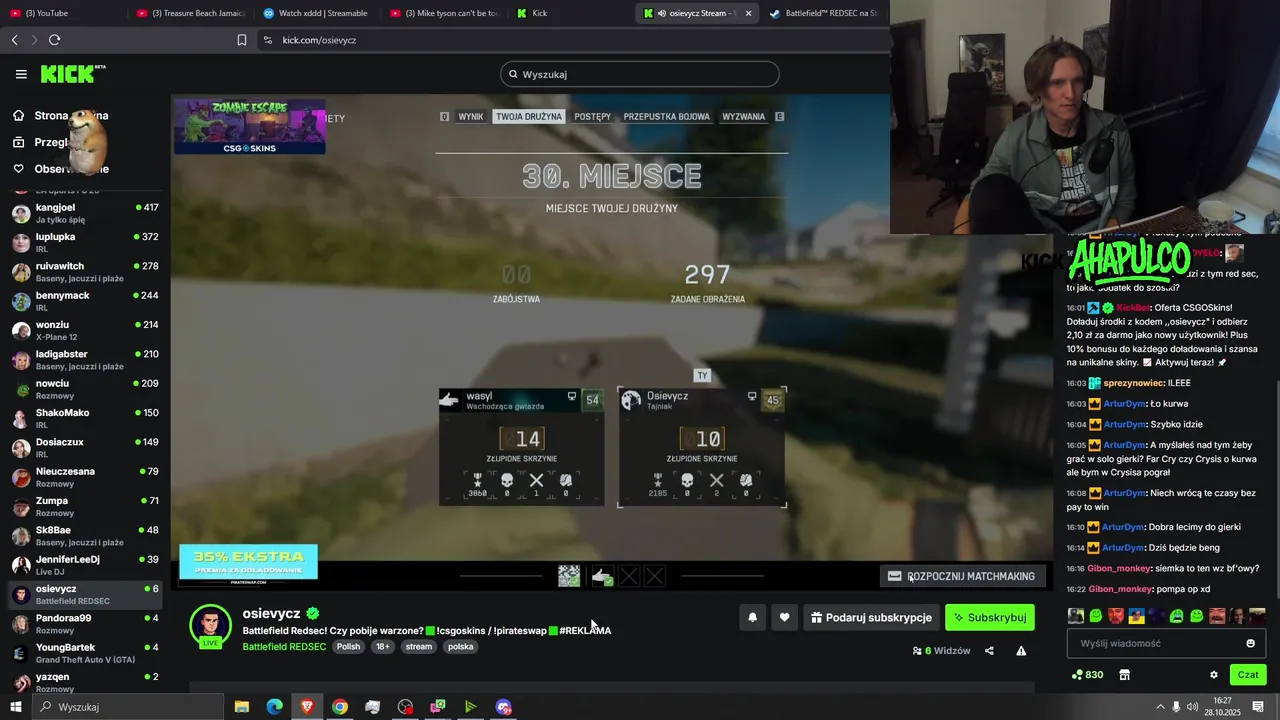The image size is (1280, 720).
Task: Open ladigabster channel in sidebar
Action: [85, 360]
